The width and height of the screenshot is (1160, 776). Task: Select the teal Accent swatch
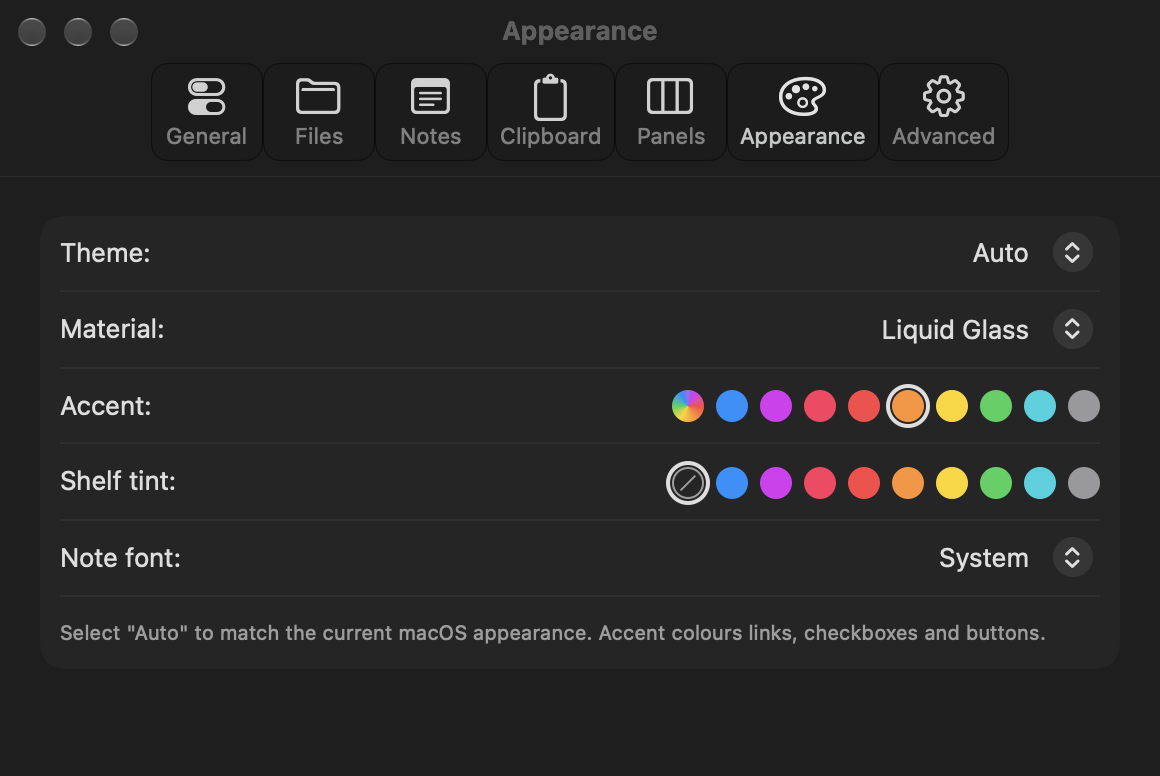[x=1040, y=406]
